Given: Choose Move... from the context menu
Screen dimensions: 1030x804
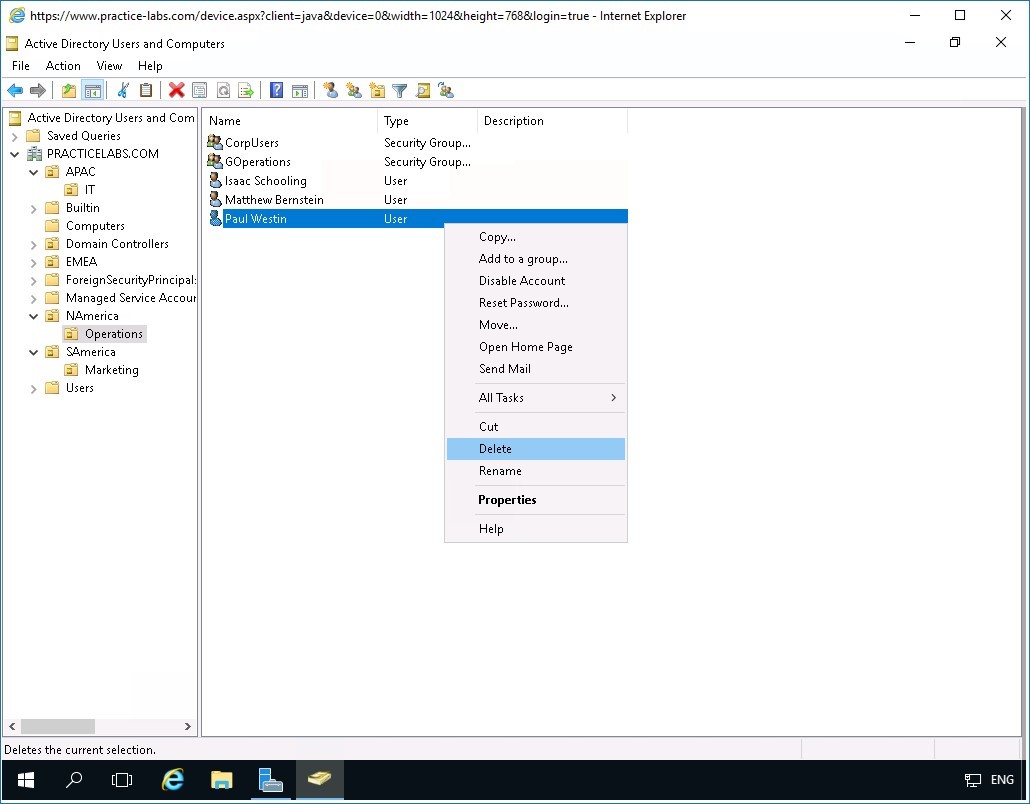Looking at the screenshot, I should tap(535, 324).
